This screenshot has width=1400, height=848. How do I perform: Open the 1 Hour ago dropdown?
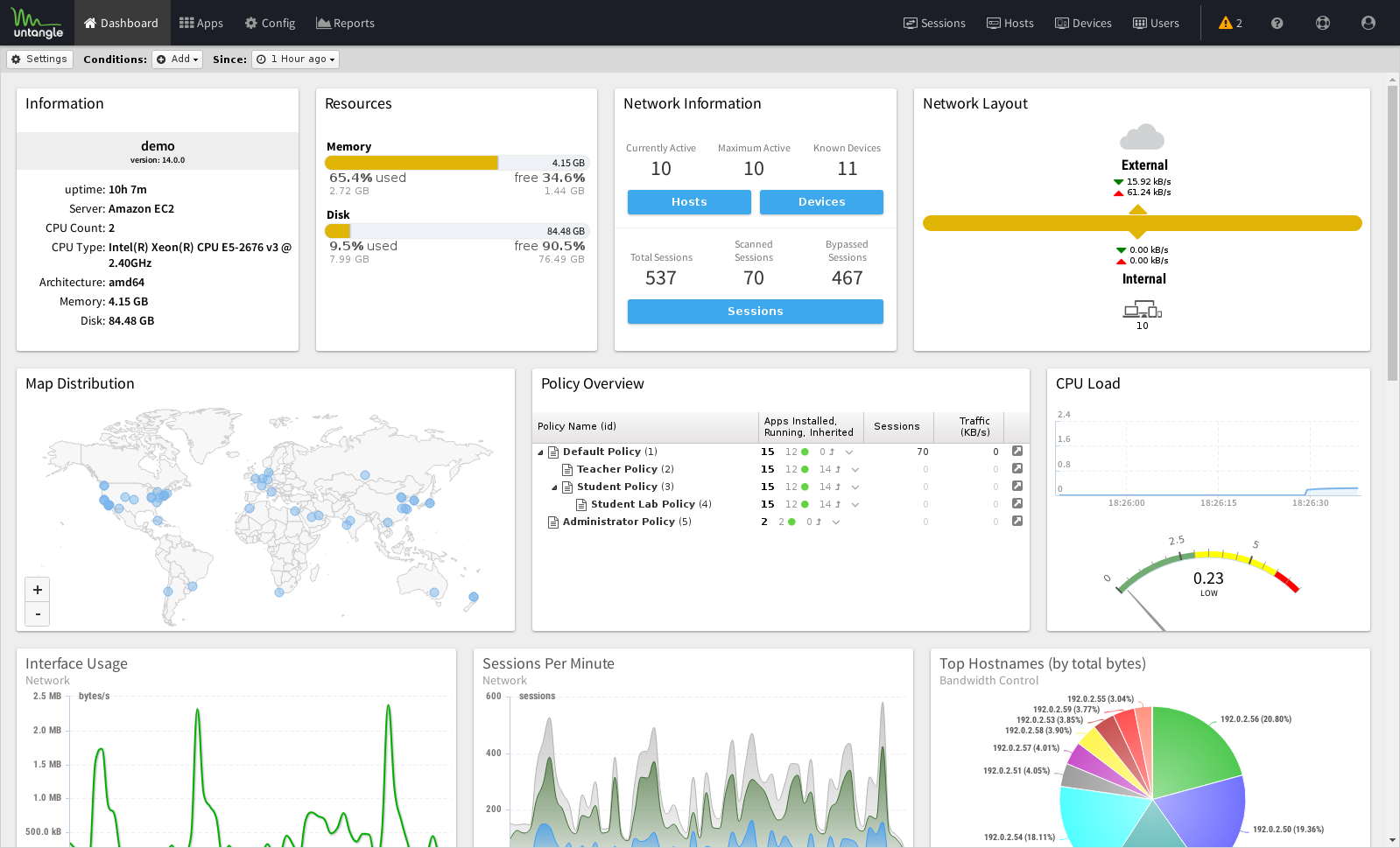[x=295, y=60]
